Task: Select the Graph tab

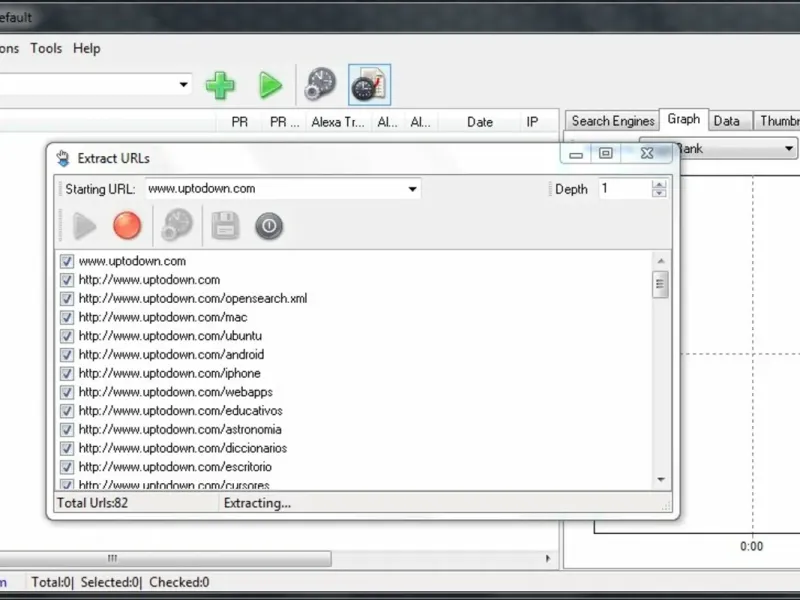Action: [684, 119]
